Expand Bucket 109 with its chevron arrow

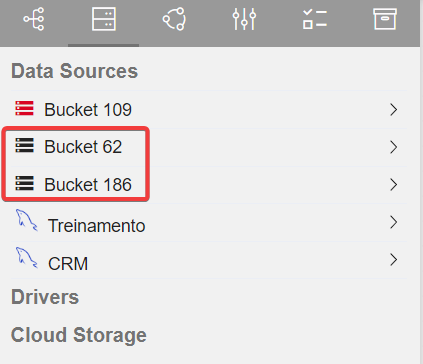(394, 110)
